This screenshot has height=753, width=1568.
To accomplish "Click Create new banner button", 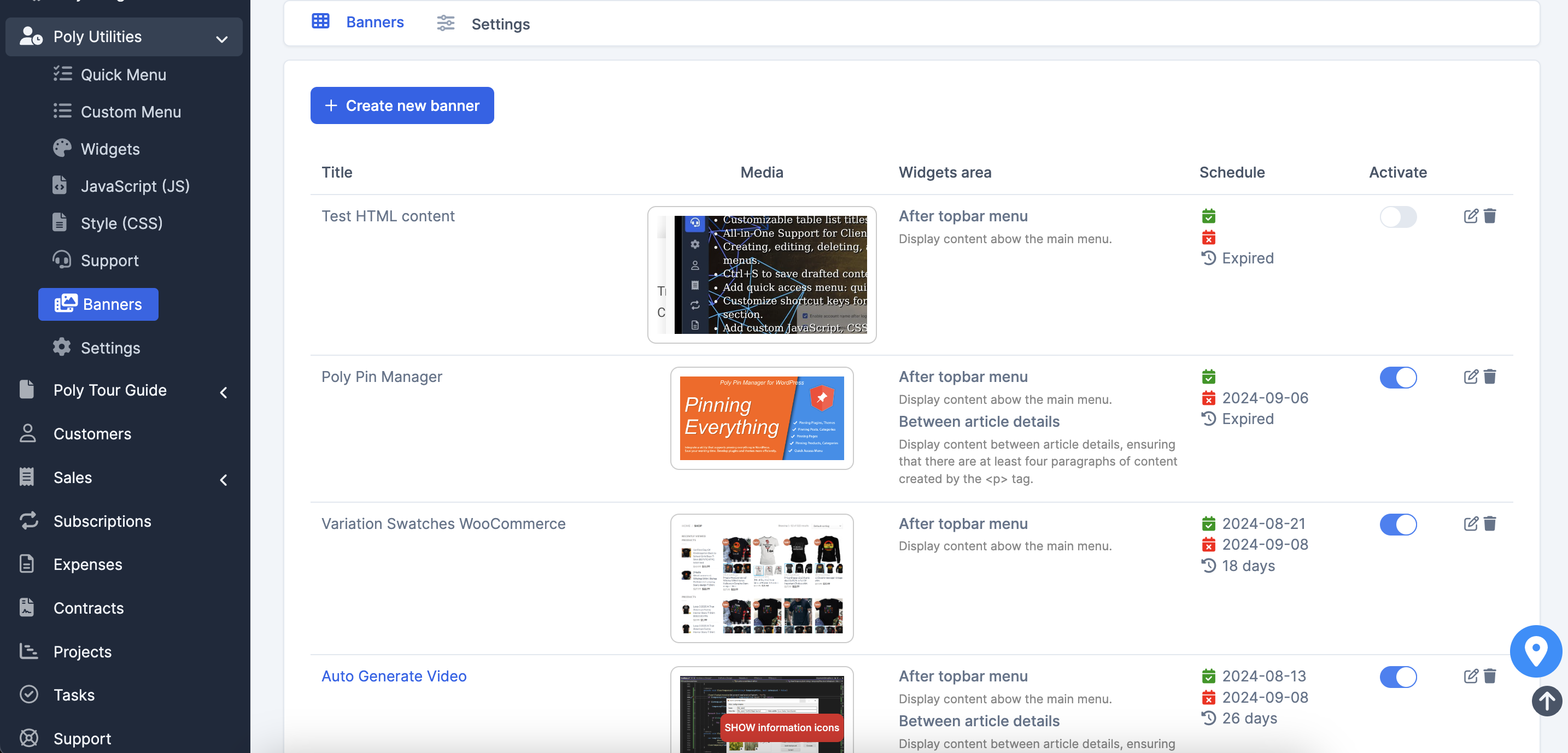I will (402, 106).
